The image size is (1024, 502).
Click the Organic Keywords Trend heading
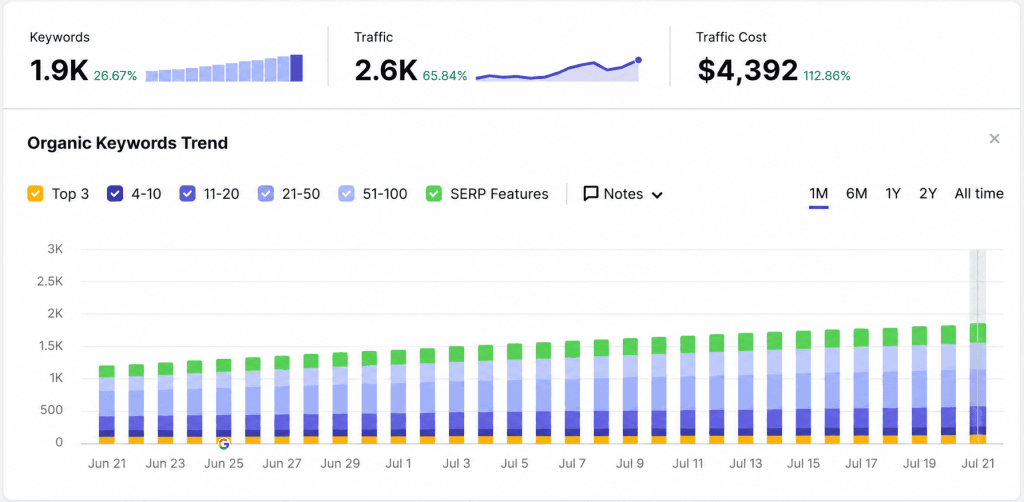click(127, 143)
